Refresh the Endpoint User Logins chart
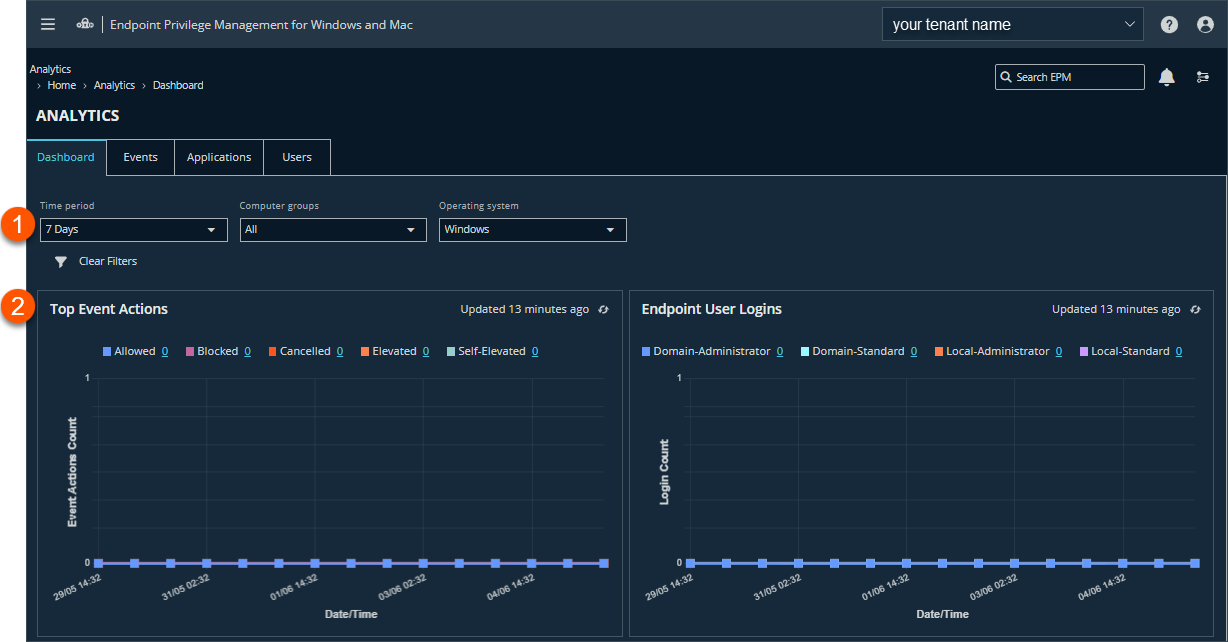 (1194, 310)
